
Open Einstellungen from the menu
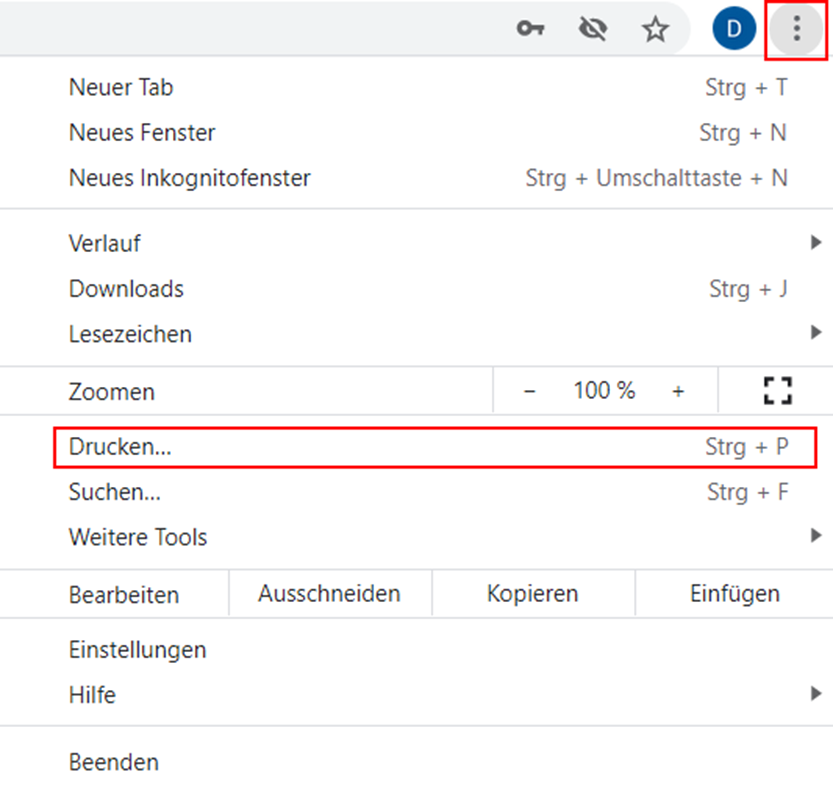click(137, 649)
